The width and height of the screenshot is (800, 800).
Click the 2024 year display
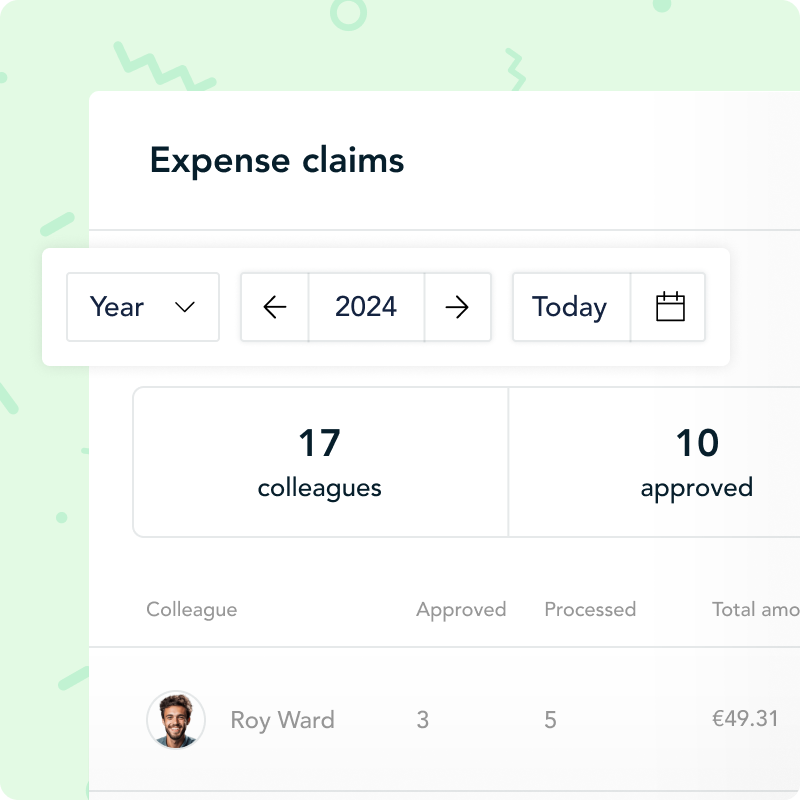(x=366, y=307)
